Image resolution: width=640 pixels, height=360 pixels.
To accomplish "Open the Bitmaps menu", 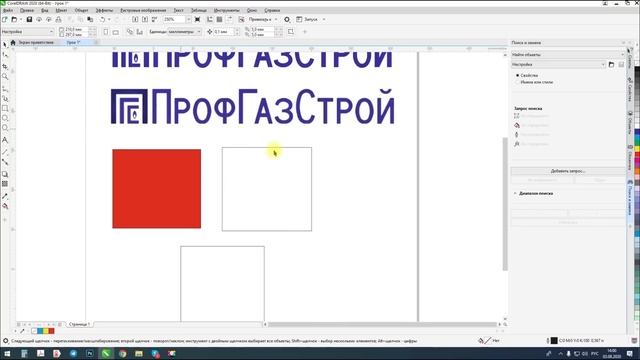I will (x=143, y=10).
